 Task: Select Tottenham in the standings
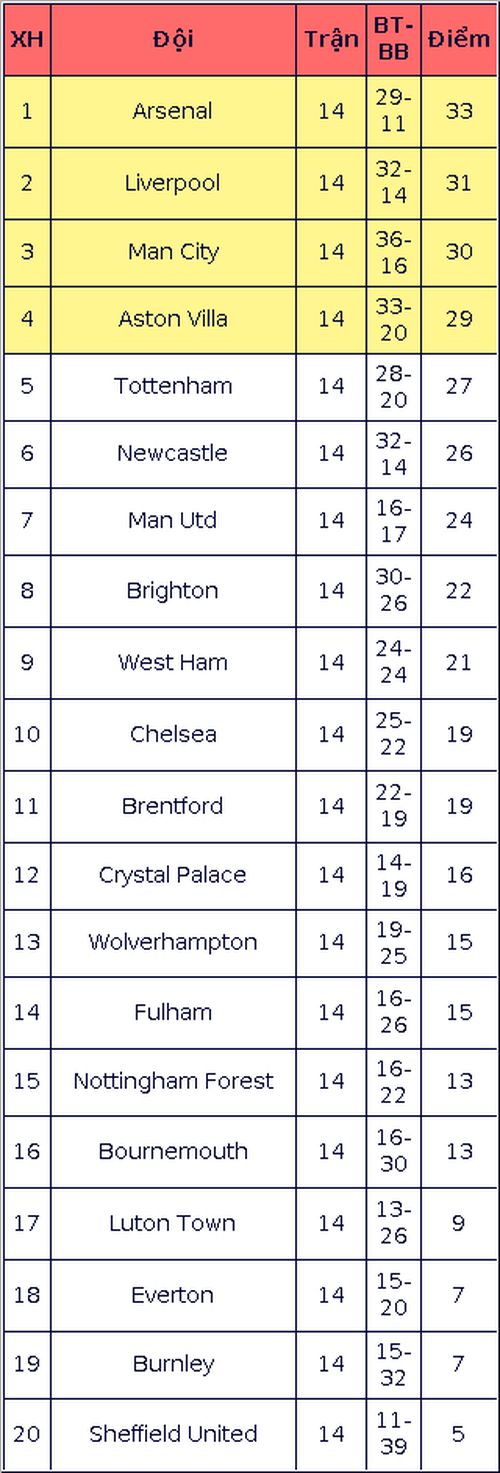click(x=172, y=386)
